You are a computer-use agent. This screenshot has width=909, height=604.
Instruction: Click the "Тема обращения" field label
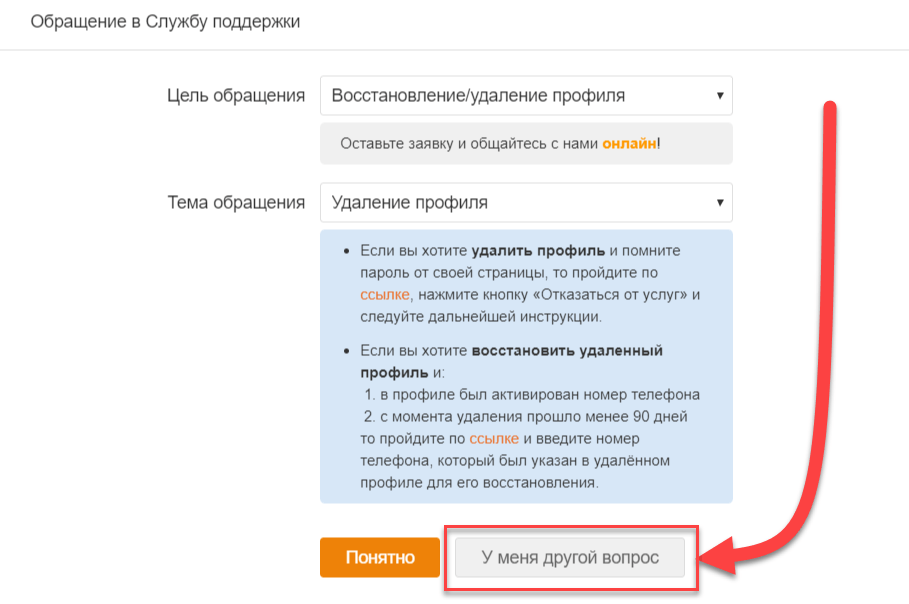coord(235,202)
